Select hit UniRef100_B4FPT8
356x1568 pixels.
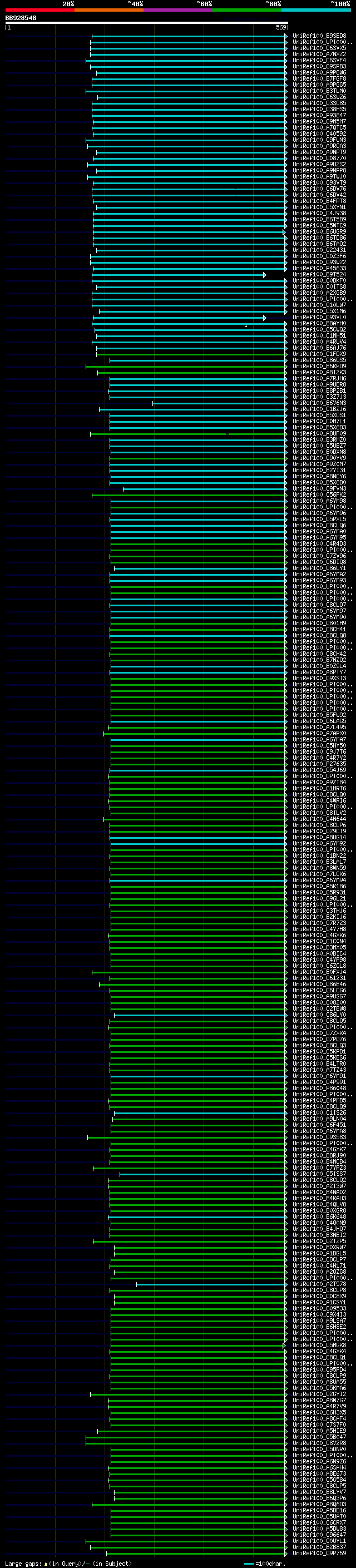[319, 201]
